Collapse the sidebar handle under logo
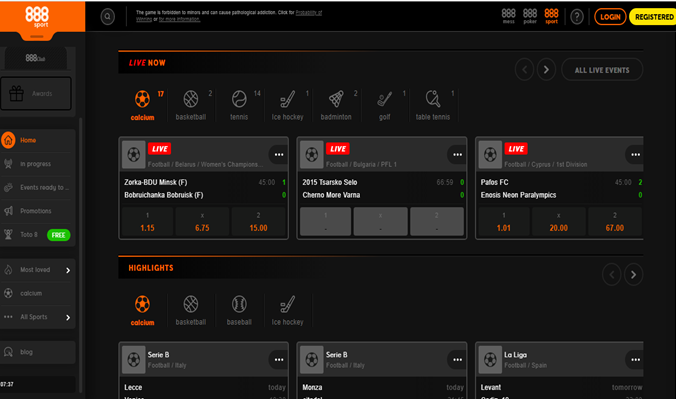The height and width of the screenshot is (399, 676). tap(37, 37)
